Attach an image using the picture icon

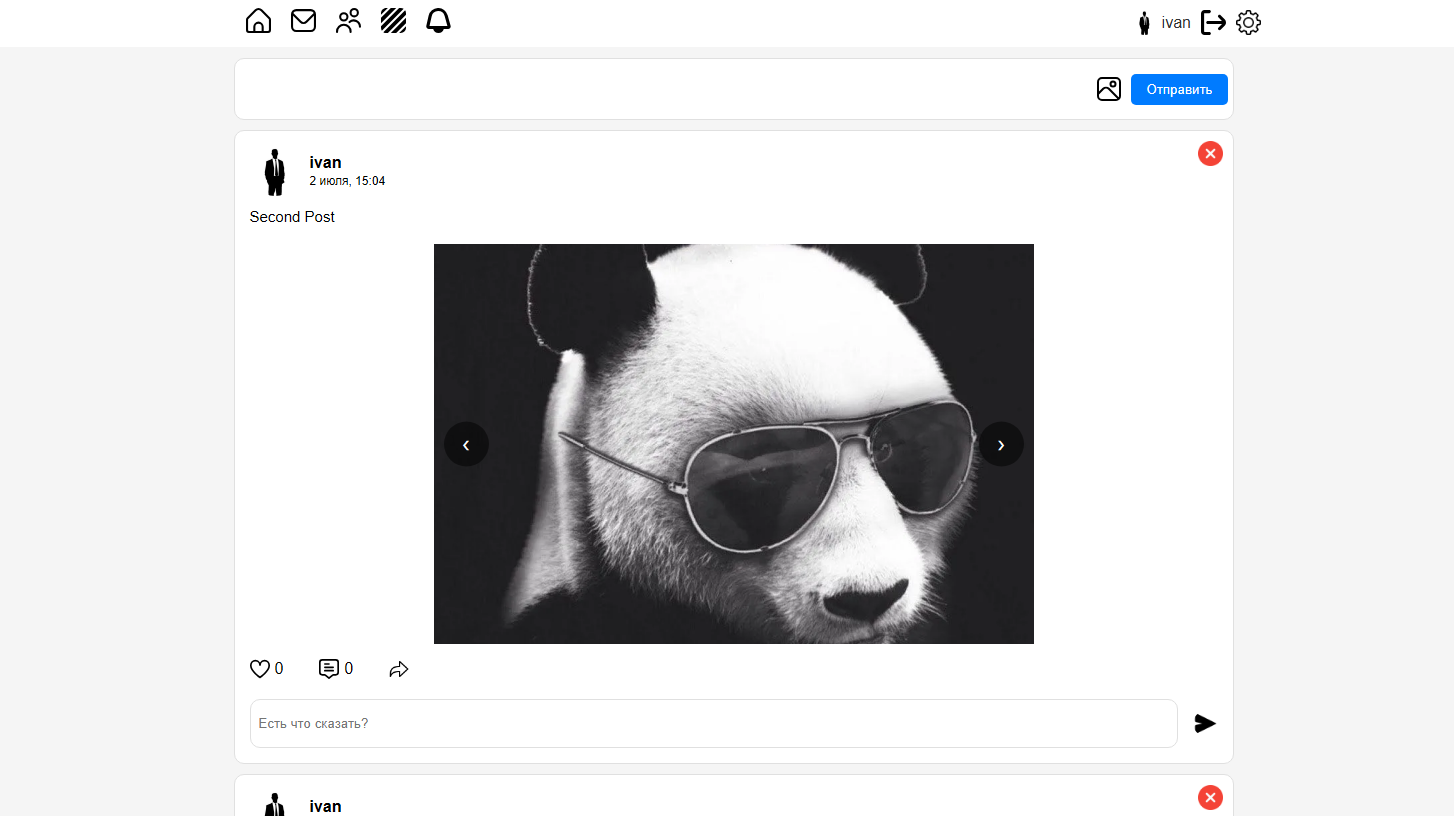pyautogui.click(x=1108, y=89)
